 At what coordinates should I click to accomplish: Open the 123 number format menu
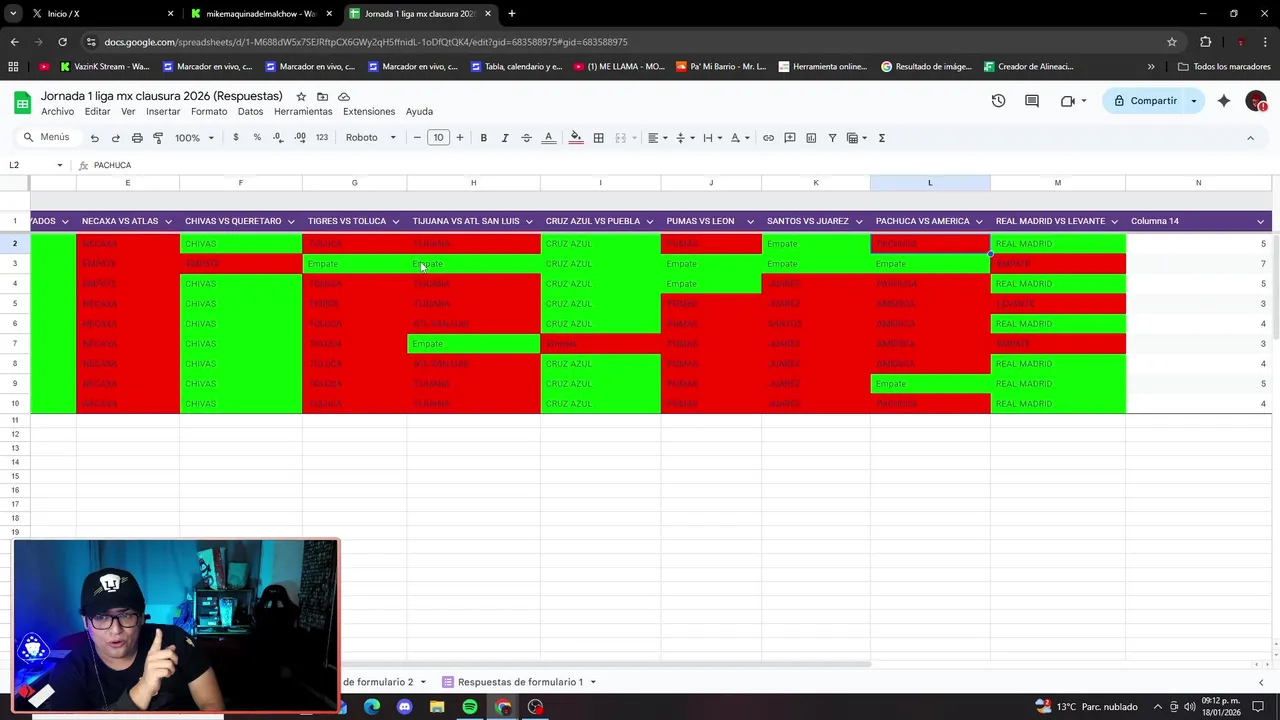tap(321, 138)
